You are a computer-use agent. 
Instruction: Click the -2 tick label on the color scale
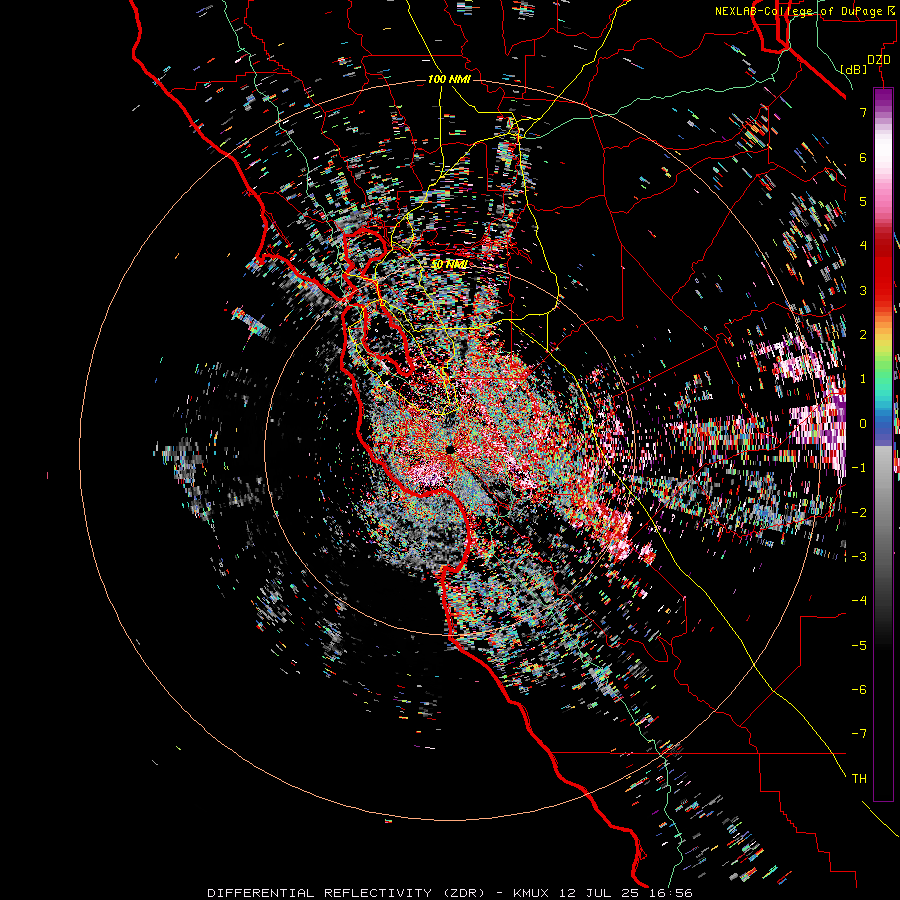[859, 512]
